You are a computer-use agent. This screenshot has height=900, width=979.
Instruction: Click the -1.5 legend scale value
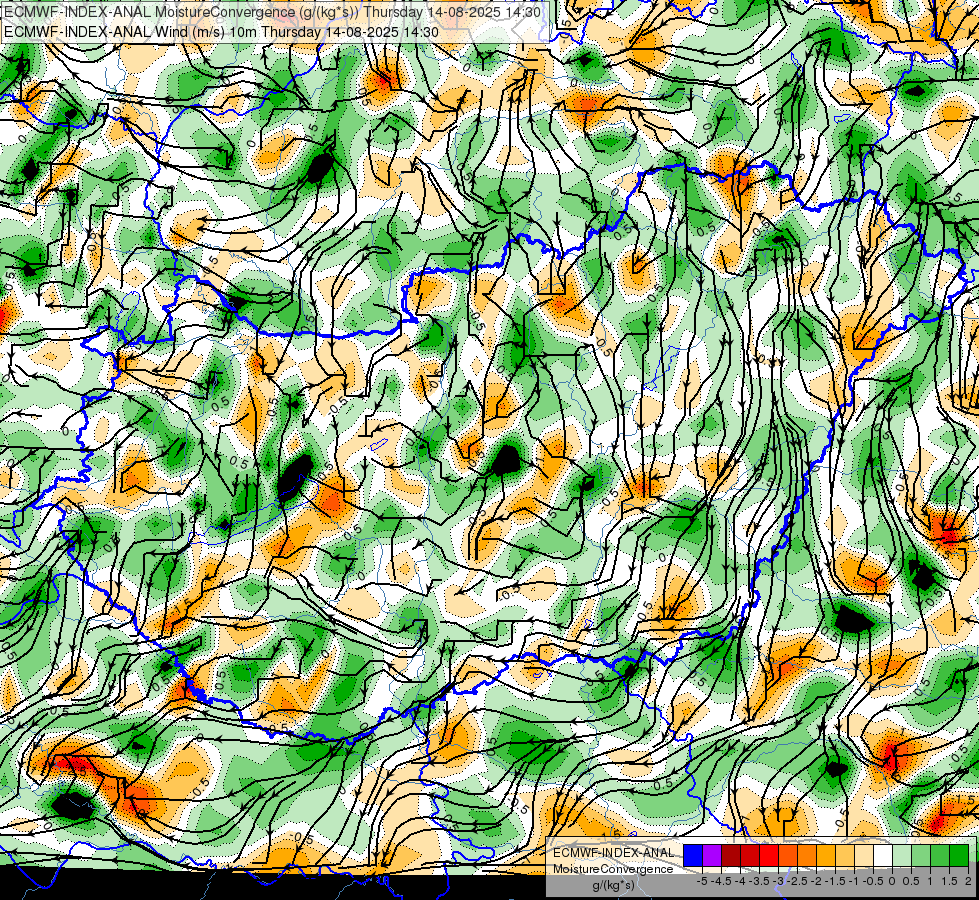(x=835, y=881)
